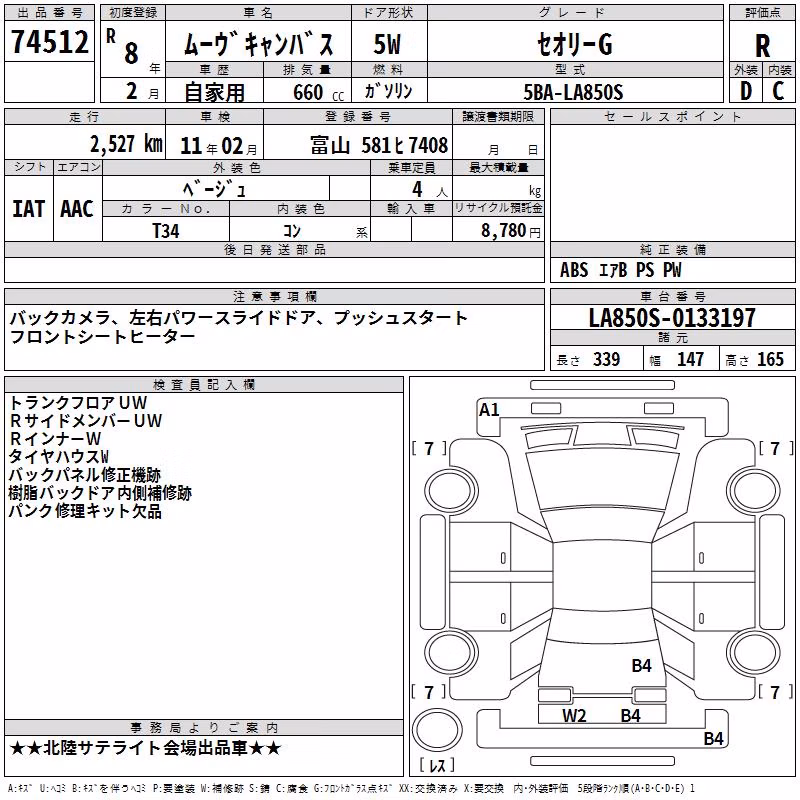The width and height of the screenshot is (800, 800).
Task: Click the first registration month 2 月
Action: (x=142, y=92)
